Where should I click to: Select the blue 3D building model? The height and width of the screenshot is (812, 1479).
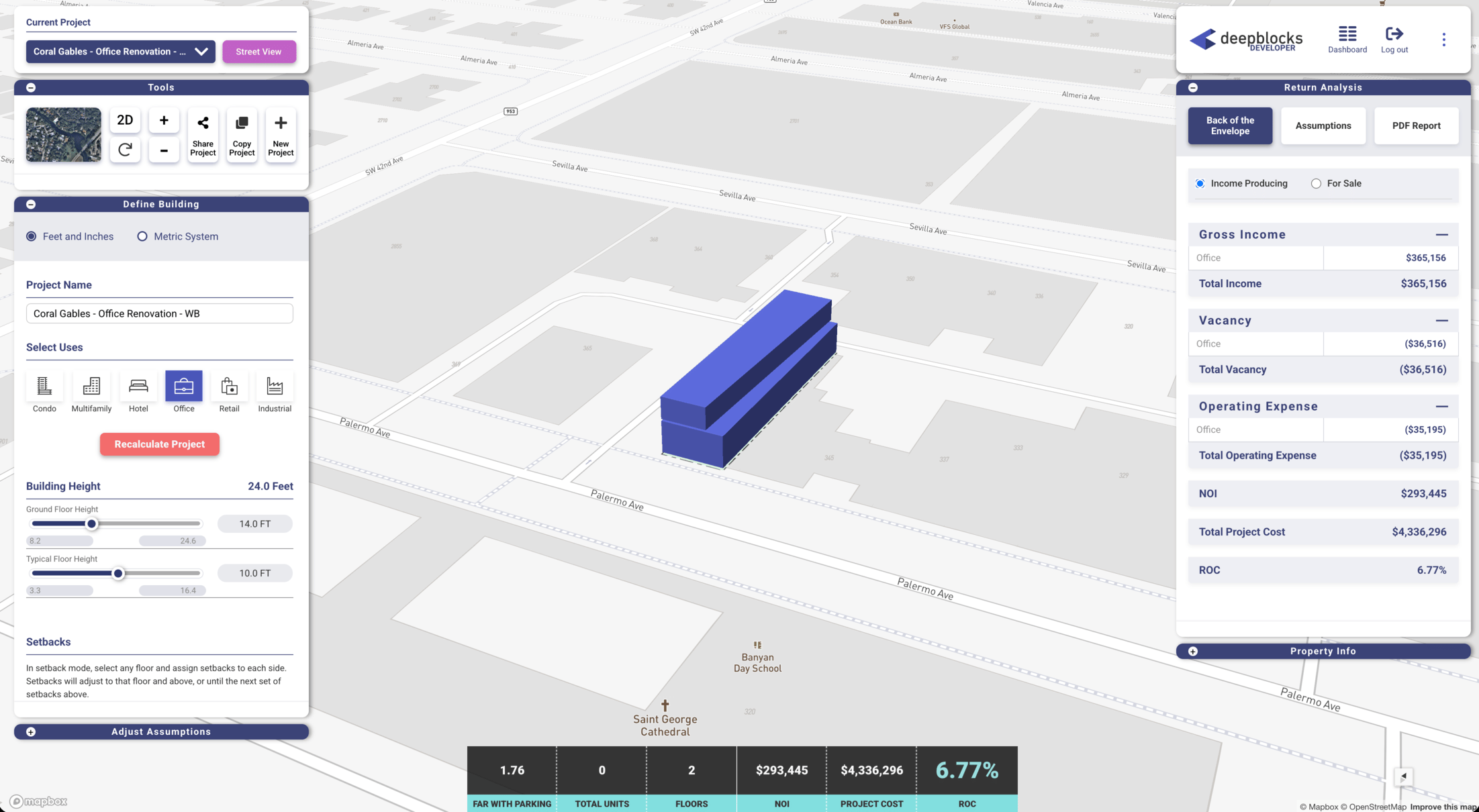749,379
